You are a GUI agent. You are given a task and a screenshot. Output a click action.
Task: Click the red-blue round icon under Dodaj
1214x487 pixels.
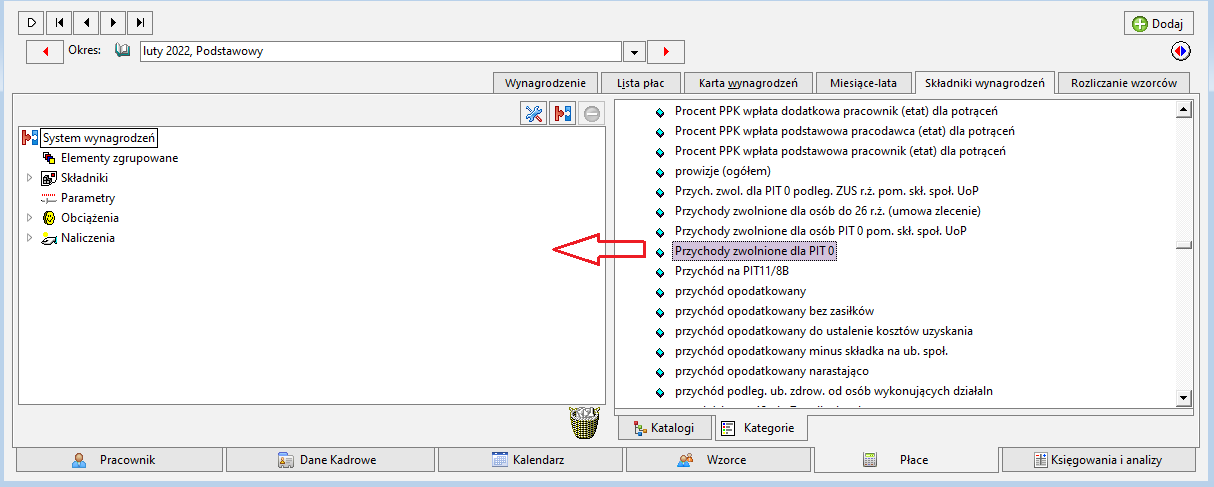1181,51
